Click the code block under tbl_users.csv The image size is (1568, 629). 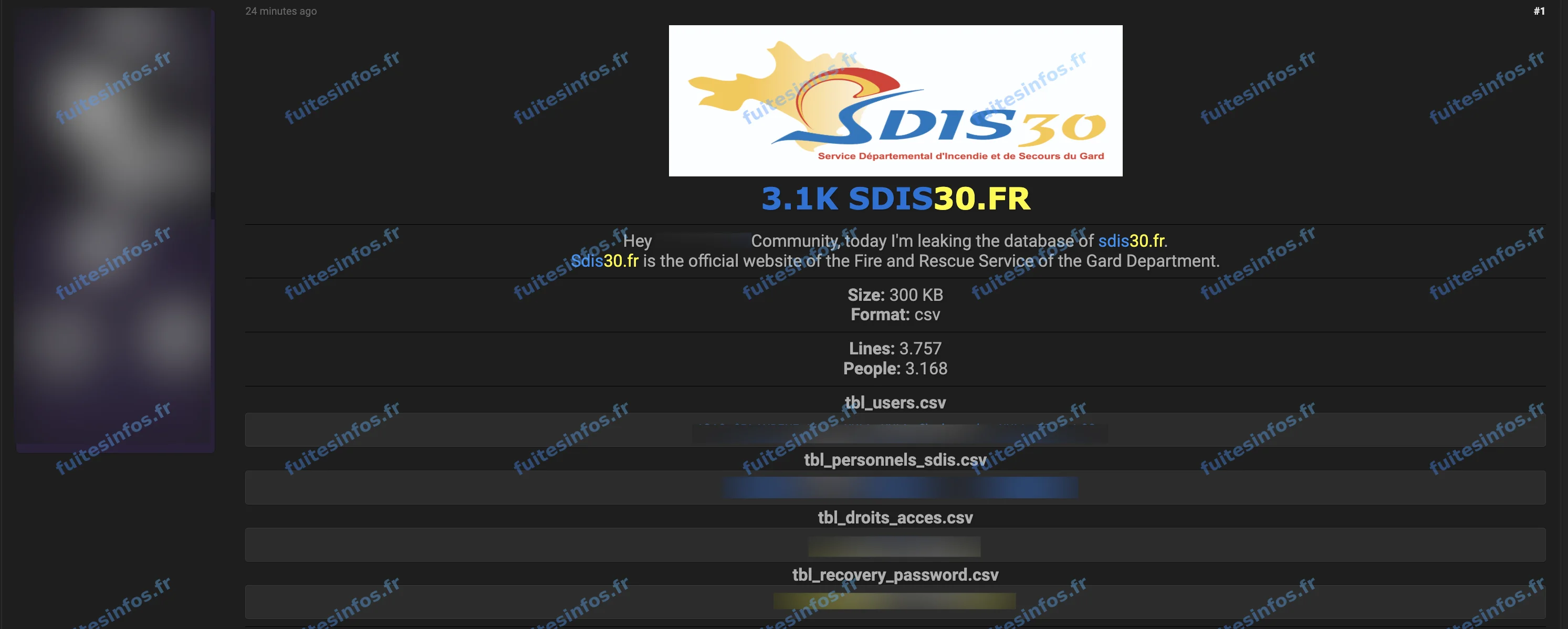895,430
